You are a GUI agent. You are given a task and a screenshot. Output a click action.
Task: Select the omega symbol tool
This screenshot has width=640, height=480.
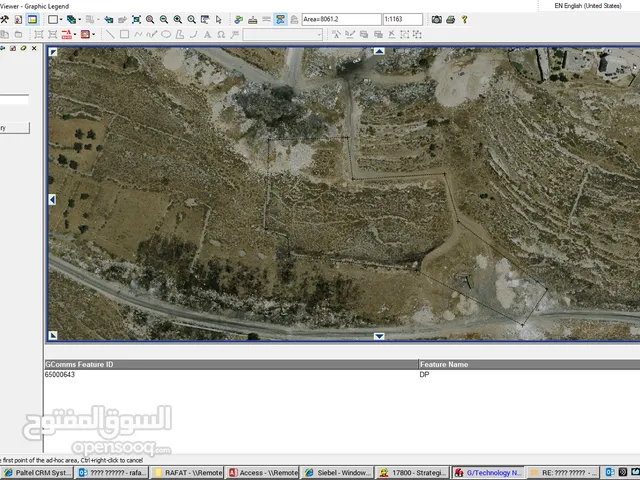[221, 34]
